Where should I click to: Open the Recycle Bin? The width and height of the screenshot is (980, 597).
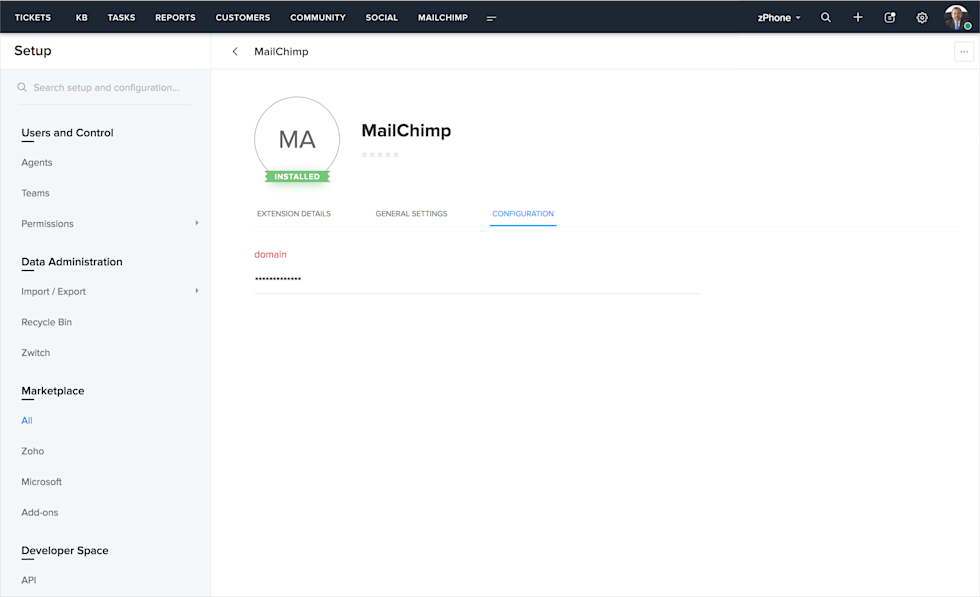(46, 322)
